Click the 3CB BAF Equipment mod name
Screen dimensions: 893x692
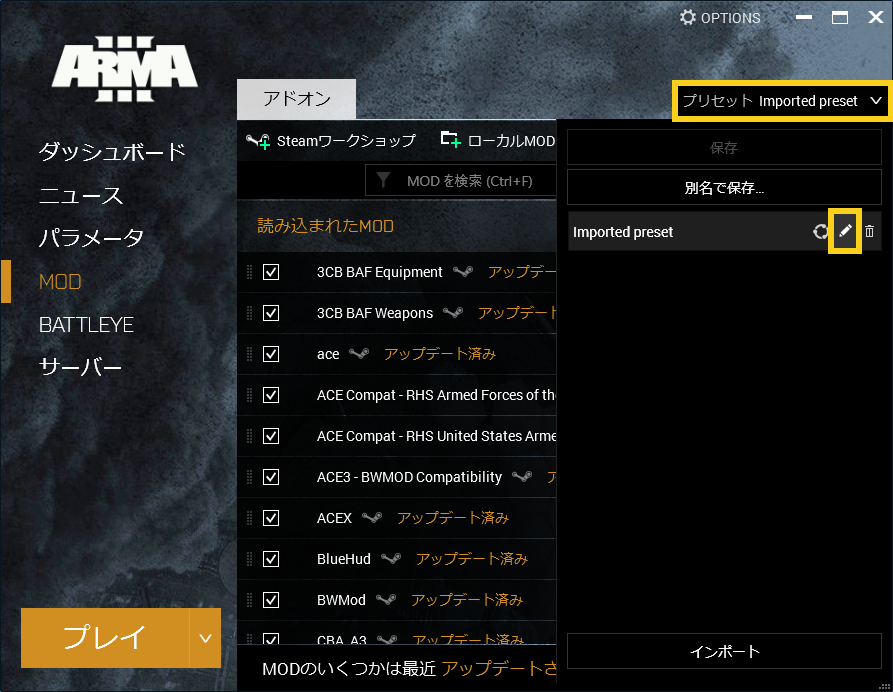point(379,272)
